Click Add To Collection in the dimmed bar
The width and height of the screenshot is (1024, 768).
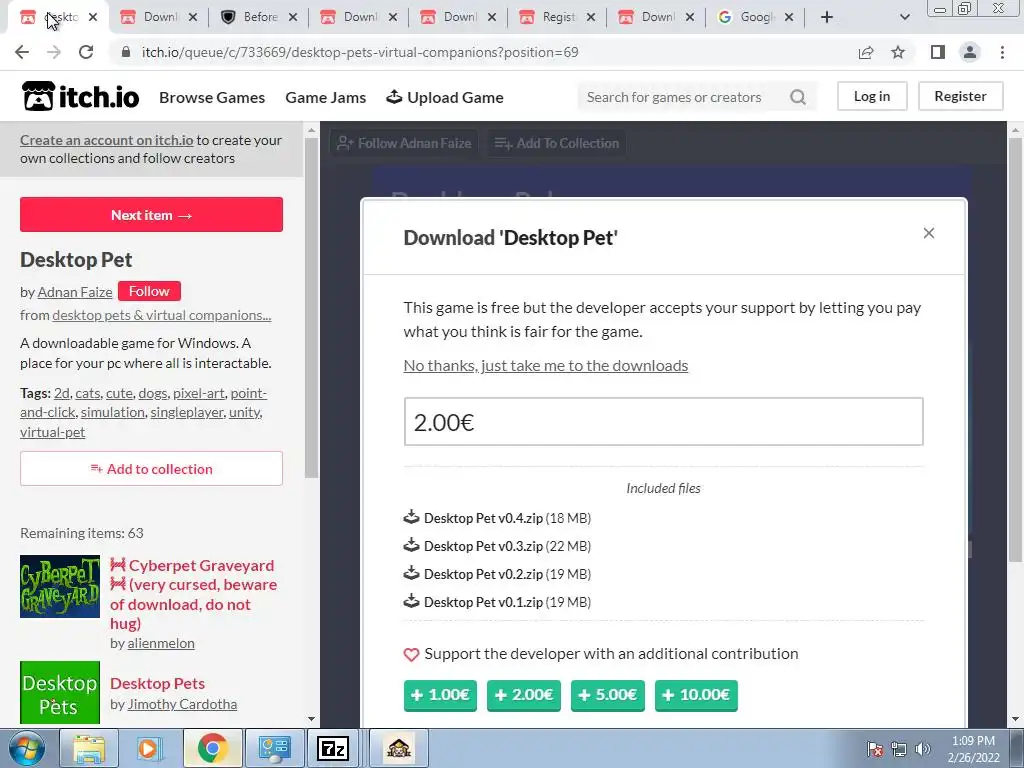point(556,143)
